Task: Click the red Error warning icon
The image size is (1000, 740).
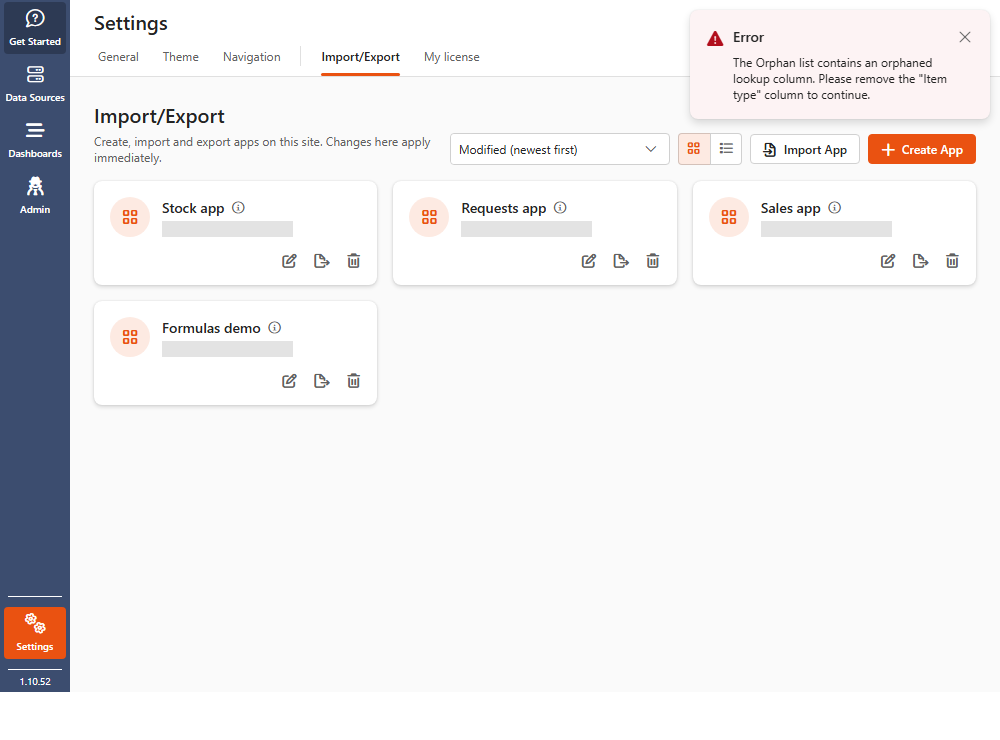Action: pos(715,38)
